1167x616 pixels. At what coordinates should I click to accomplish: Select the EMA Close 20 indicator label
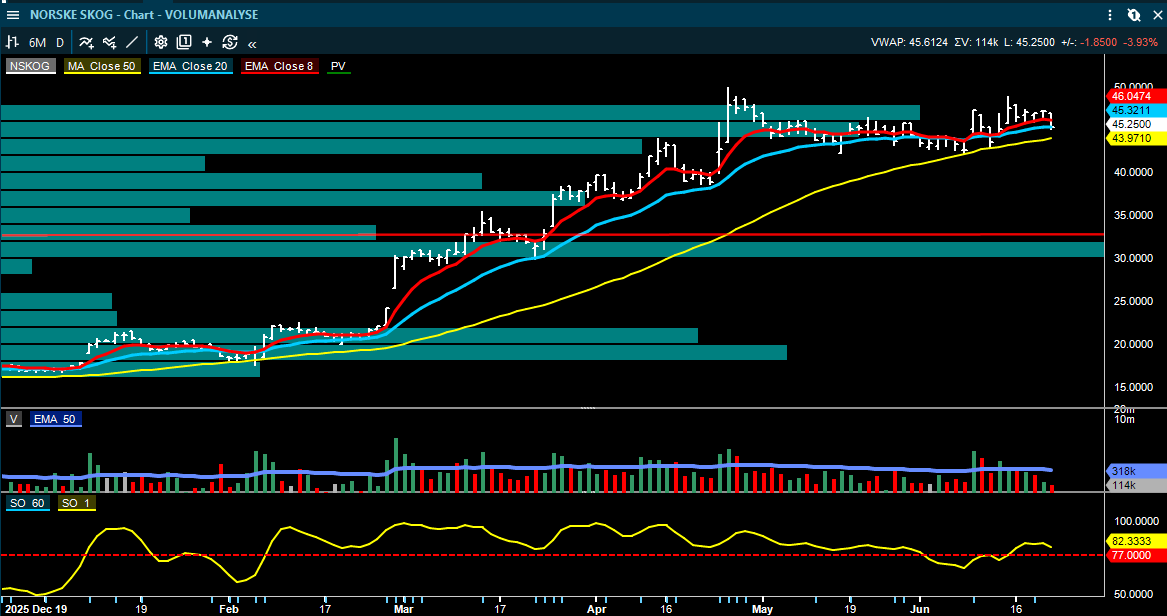click(x=191, y=66)
